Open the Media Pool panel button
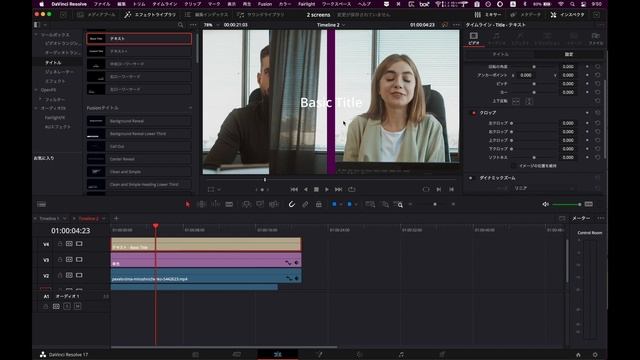This screenshot has height=360, width=640. click(97, 15)
